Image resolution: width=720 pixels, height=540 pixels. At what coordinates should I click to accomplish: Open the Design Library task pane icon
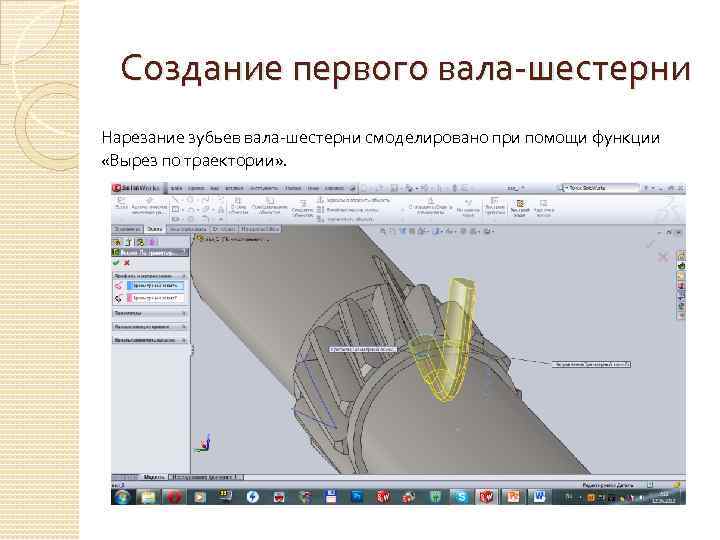coord(681,266)
